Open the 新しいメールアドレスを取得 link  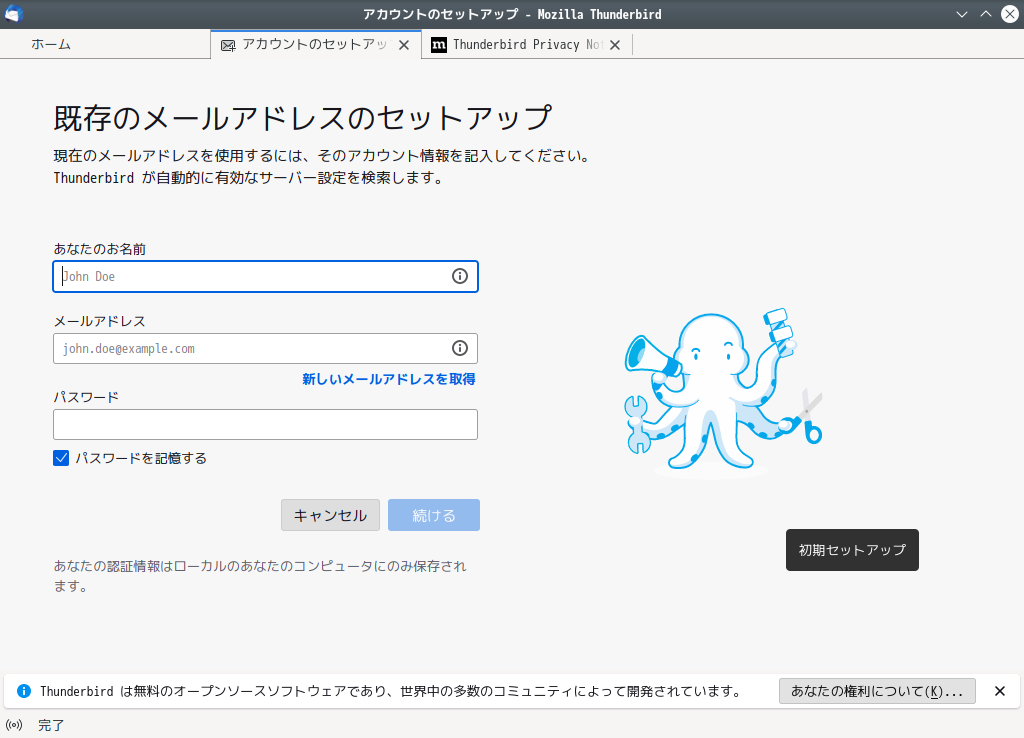(389, 379)
